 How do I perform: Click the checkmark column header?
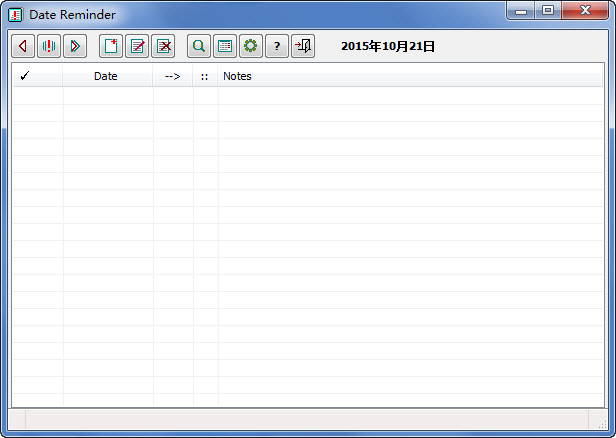(x=25, y=76)
